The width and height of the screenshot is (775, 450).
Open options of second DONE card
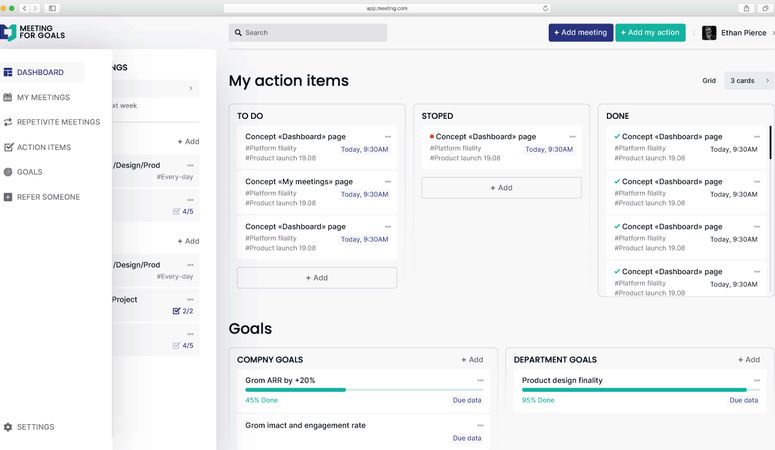coord(757,182)
